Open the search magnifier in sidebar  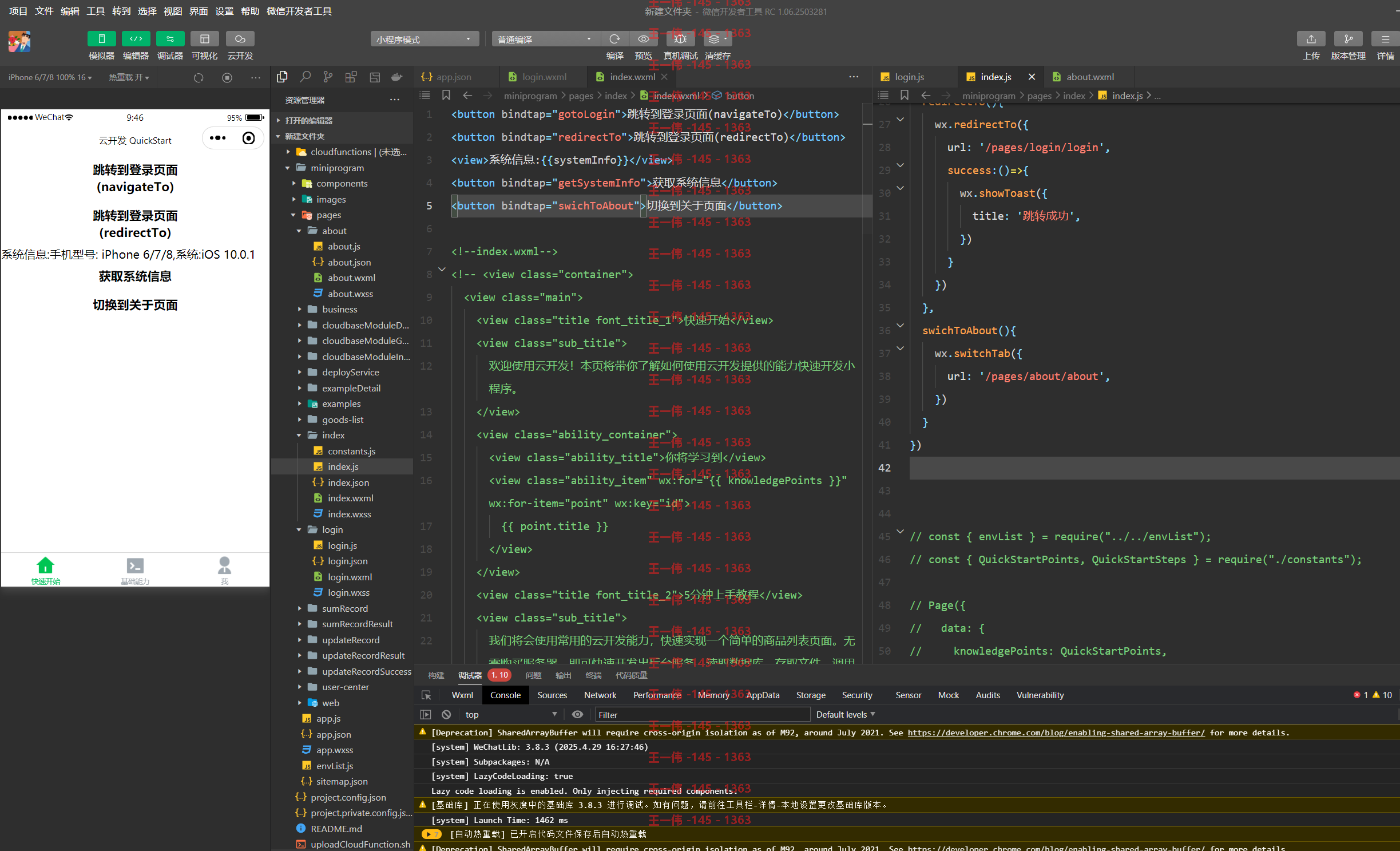pos(306,77)
